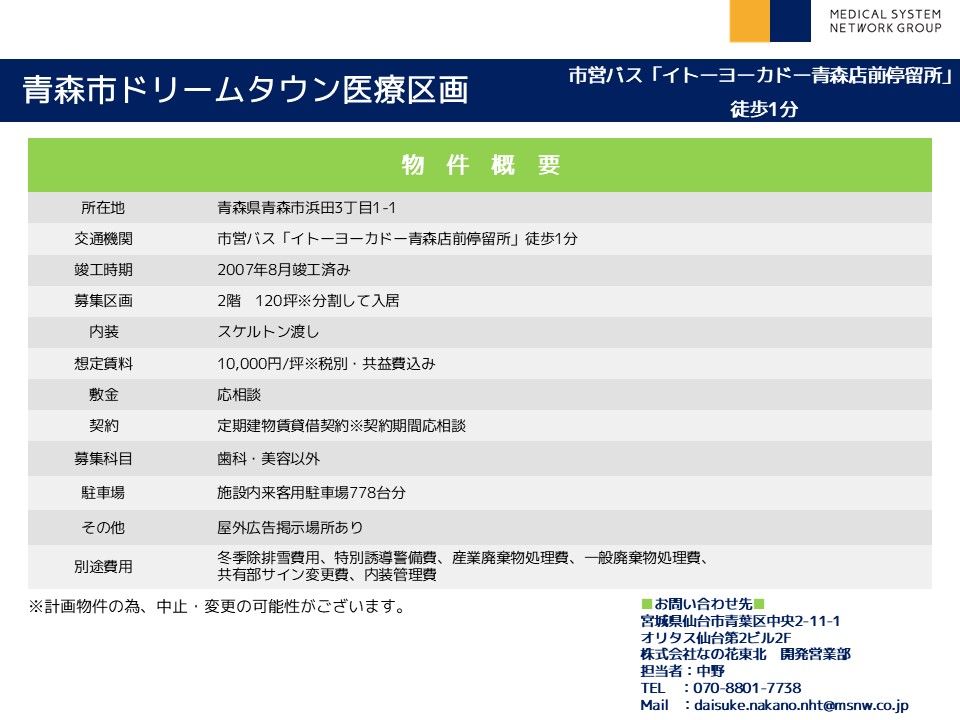This screenshot has height=720, width=960.
Task: Click the 歯科・美容以外 value
Action: pos(268,458)
